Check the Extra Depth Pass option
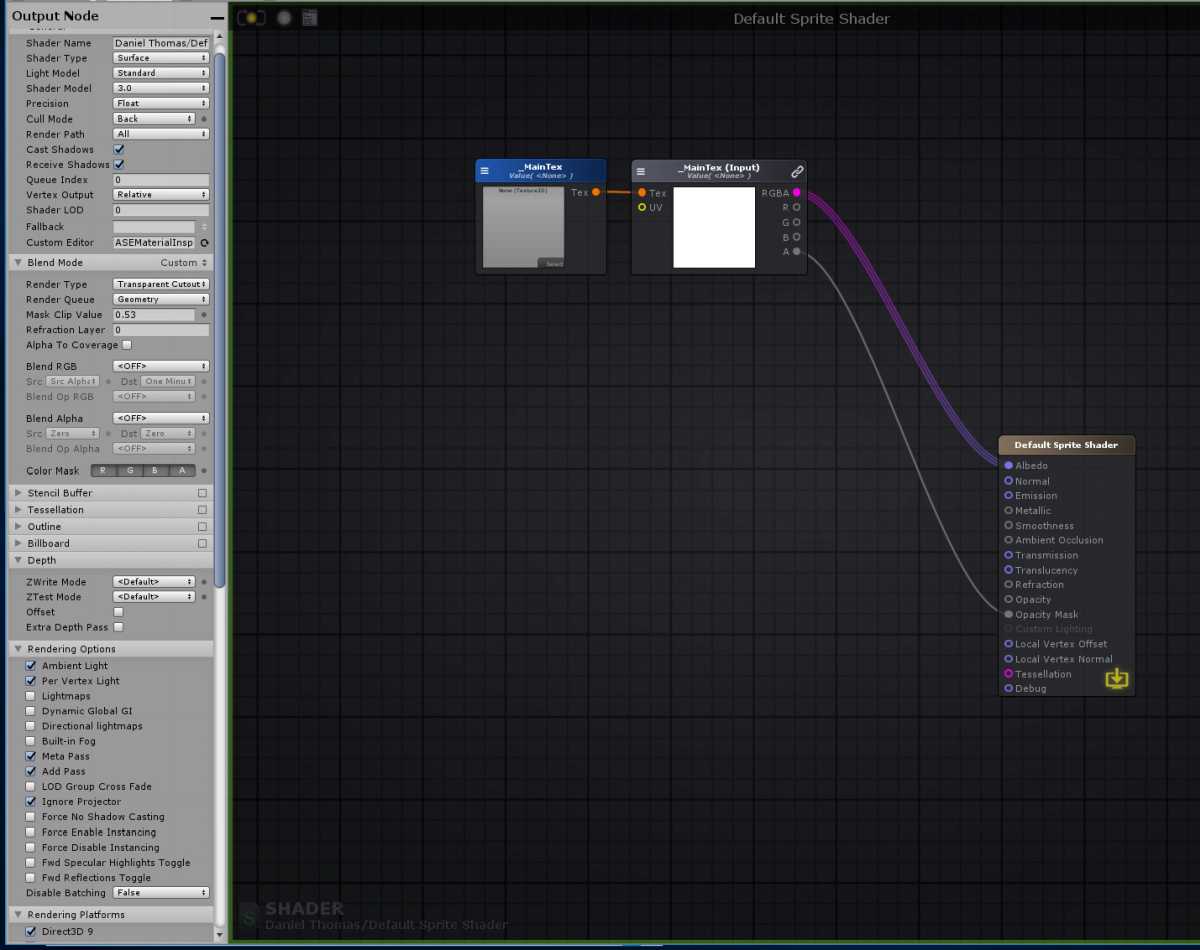This screenshot has width=1200, height=950. click(118, 627)
